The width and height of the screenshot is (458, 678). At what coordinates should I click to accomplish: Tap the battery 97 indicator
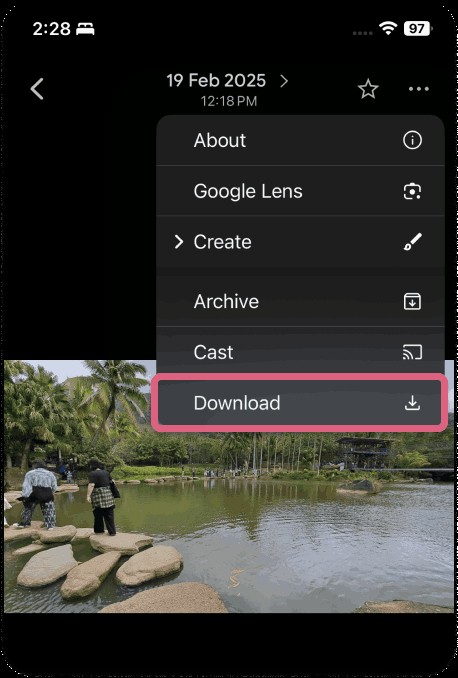tap(417, 29)
